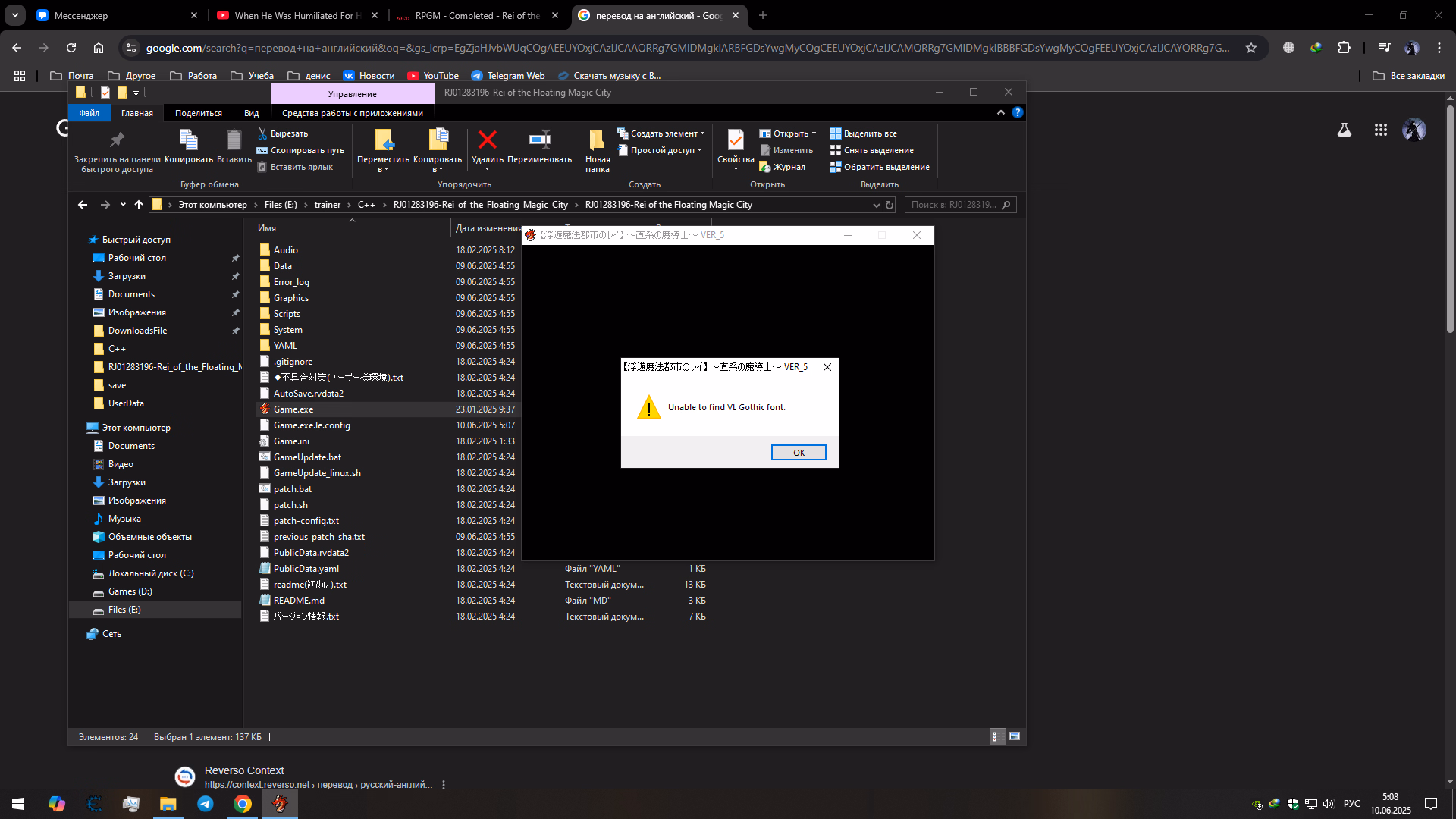Click the Chrome page vertical scrollbar
The height and width of the screenshot is (819, 1456).
(x=1449, y=220)
